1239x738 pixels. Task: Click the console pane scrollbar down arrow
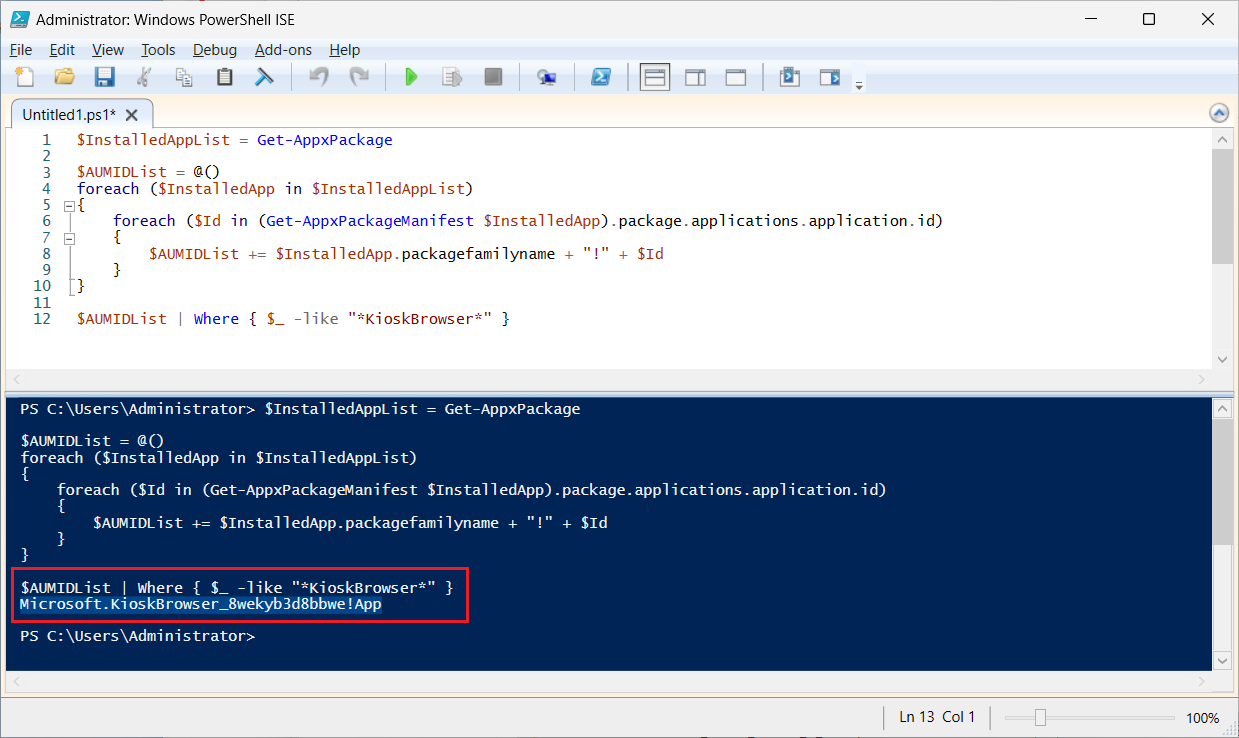click(x=1222, y=660)
